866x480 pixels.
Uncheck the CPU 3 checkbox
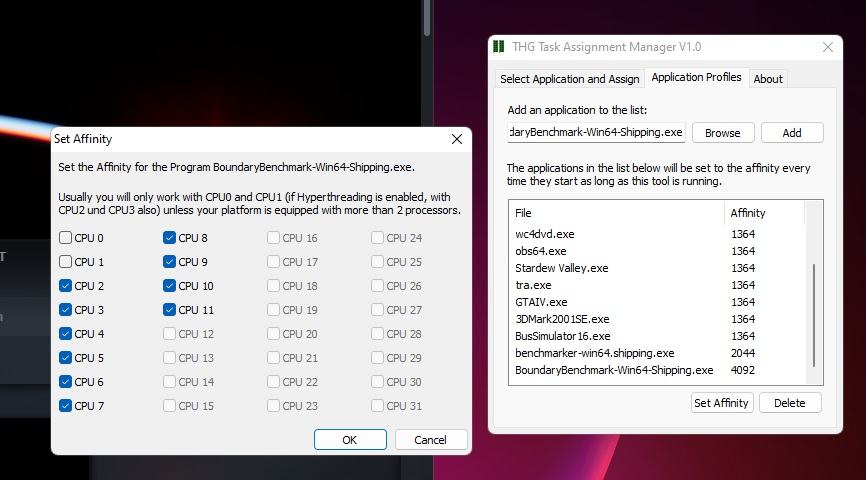65,310
